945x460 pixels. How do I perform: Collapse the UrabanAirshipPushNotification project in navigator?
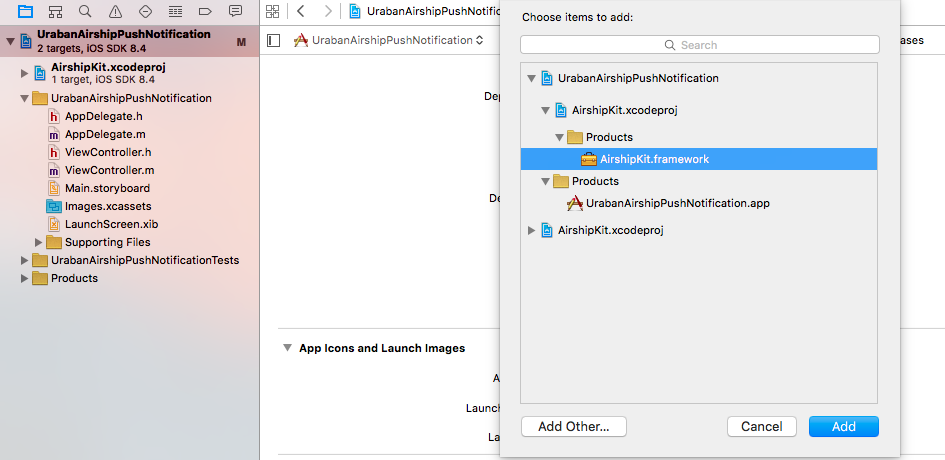coord(10,41)
